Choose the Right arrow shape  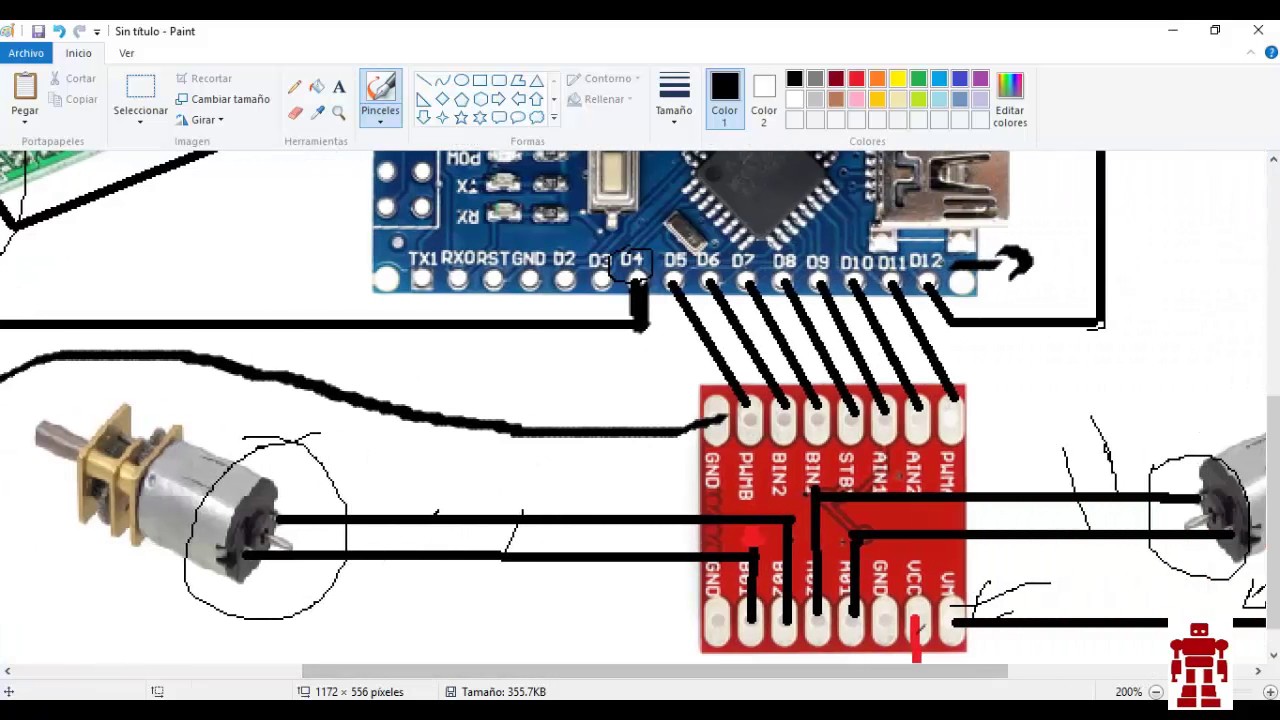point(499,99)
